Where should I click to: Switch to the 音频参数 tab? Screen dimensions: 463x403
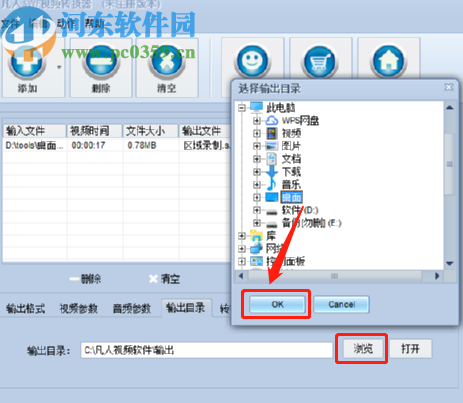[x=132, y=308]
